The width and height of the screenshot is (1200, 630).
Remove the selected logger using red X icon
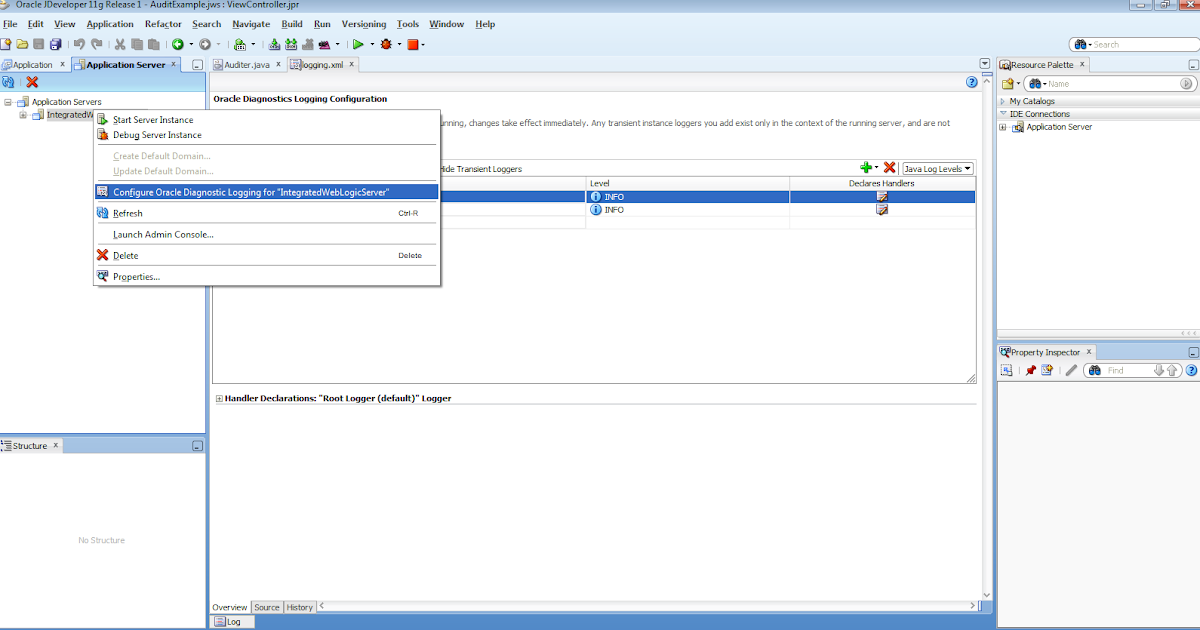[x=891, y=169]
